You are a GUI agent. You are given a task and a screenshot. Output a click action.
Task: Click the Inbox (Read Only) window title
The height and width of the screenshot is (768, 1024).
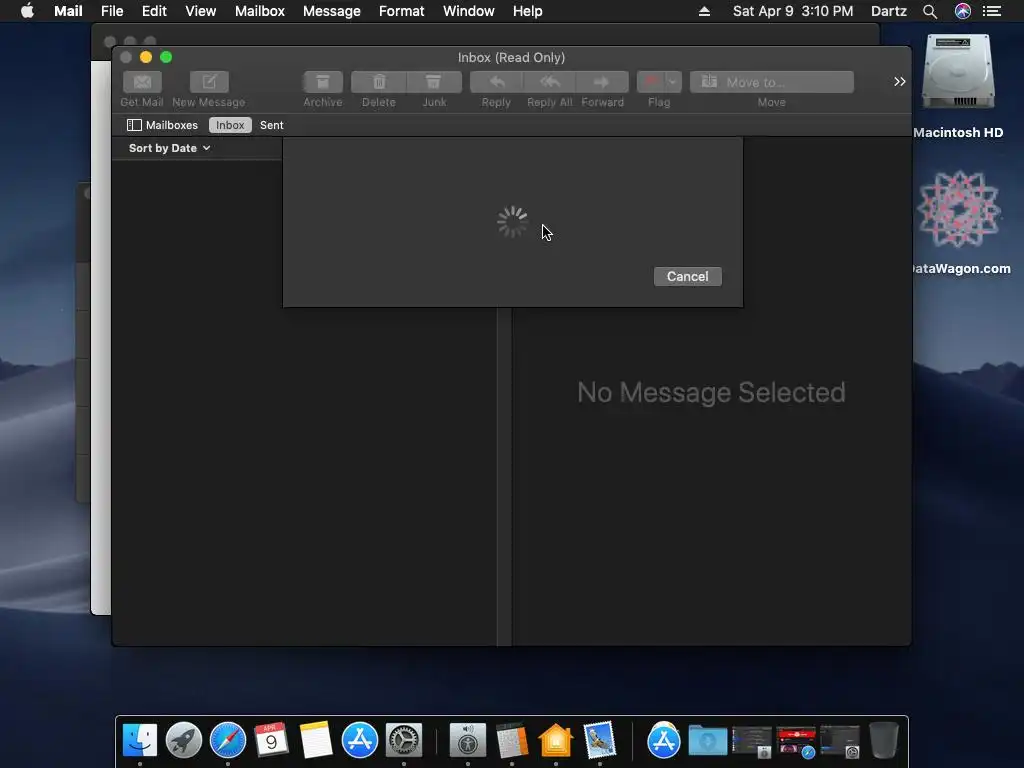click(x=511, y=57)
